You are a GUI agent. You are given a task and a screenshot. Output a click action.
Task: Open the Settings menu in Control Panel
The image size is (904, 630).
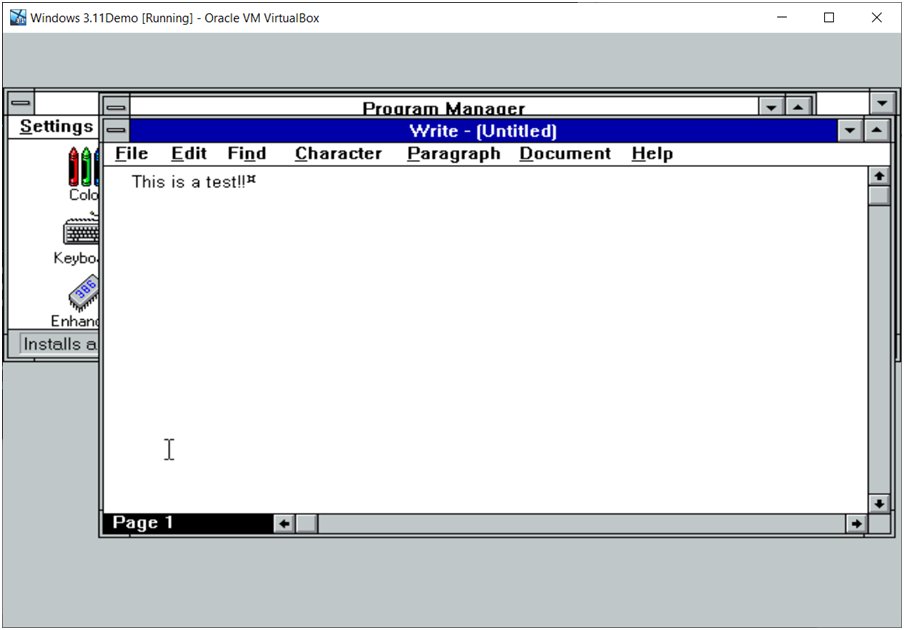click(56, 126)
